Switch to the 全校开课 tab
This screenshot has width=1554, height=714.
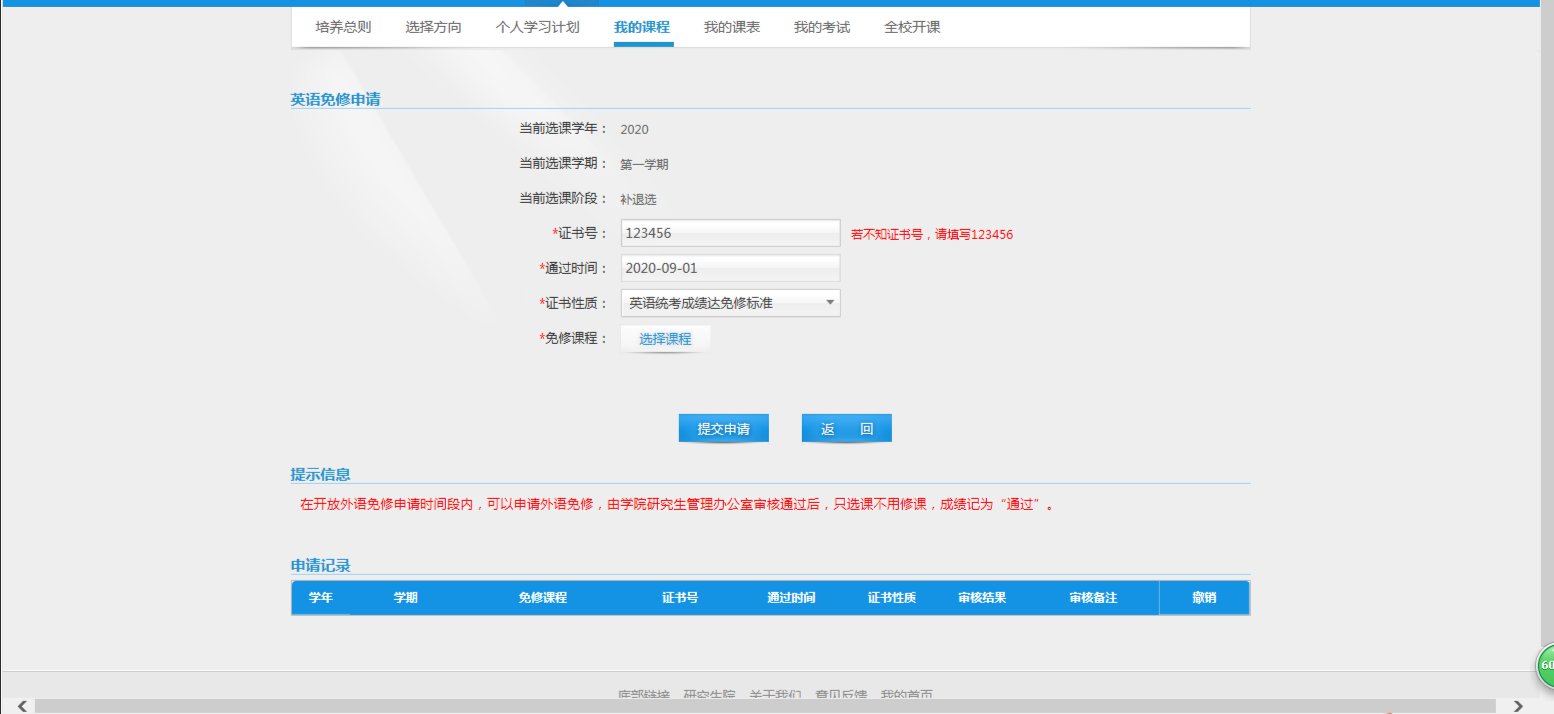pos(912,27)
